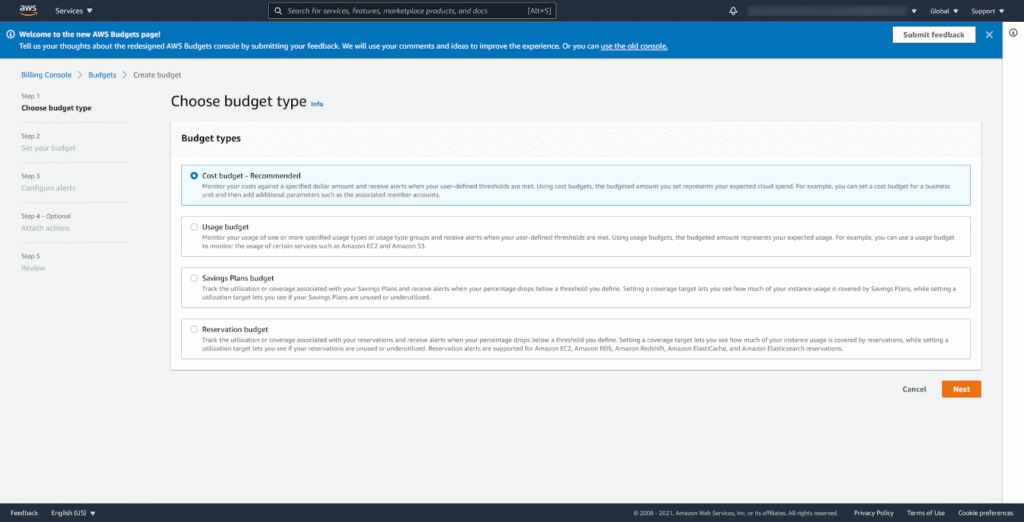Open the Global region dropdown
The image size is (1024, 522).
coord(944,11)
